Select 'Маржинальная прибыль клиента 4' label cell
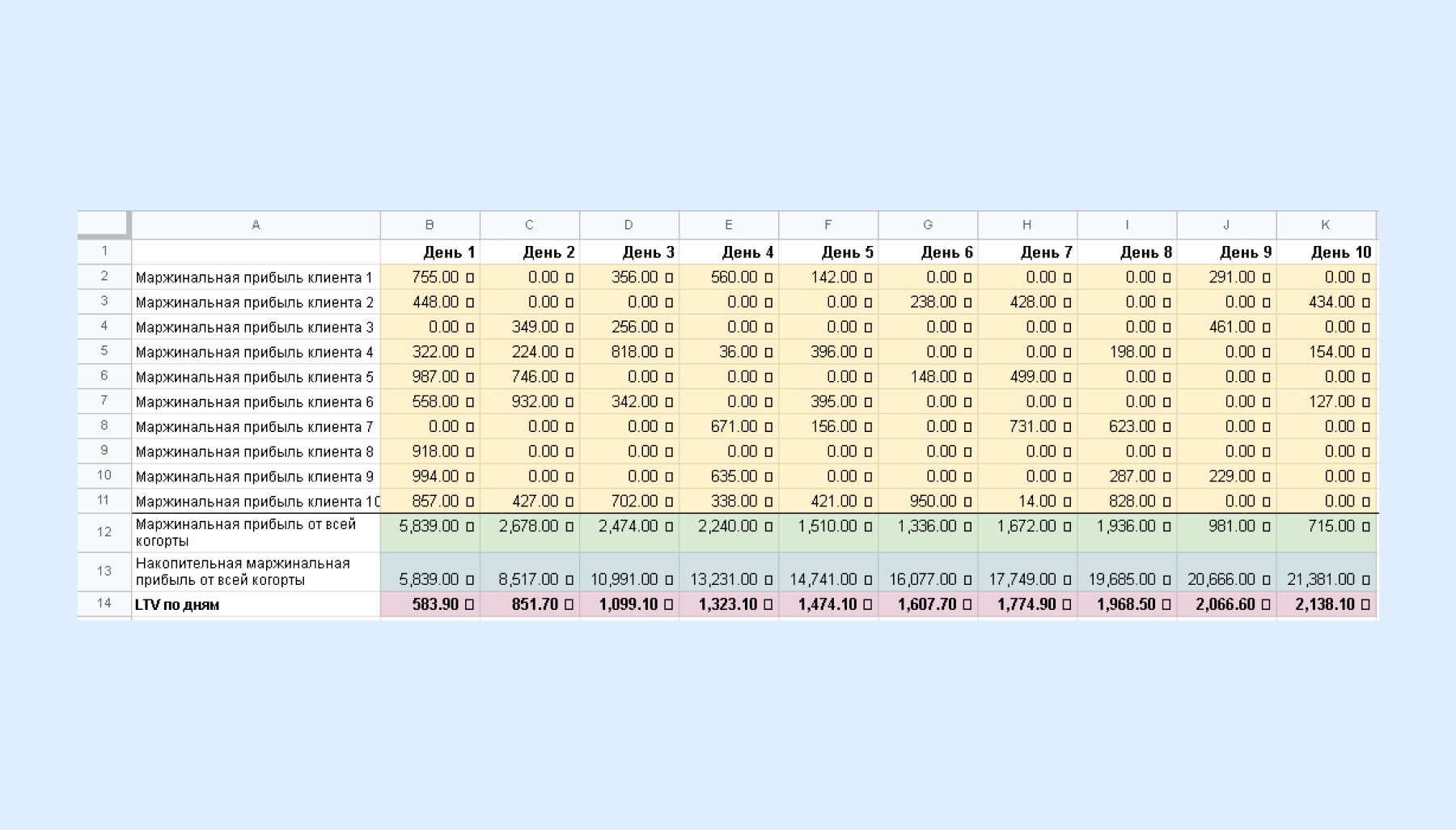The height and width of the screenshot is (830, 1456). click(256, 351)
